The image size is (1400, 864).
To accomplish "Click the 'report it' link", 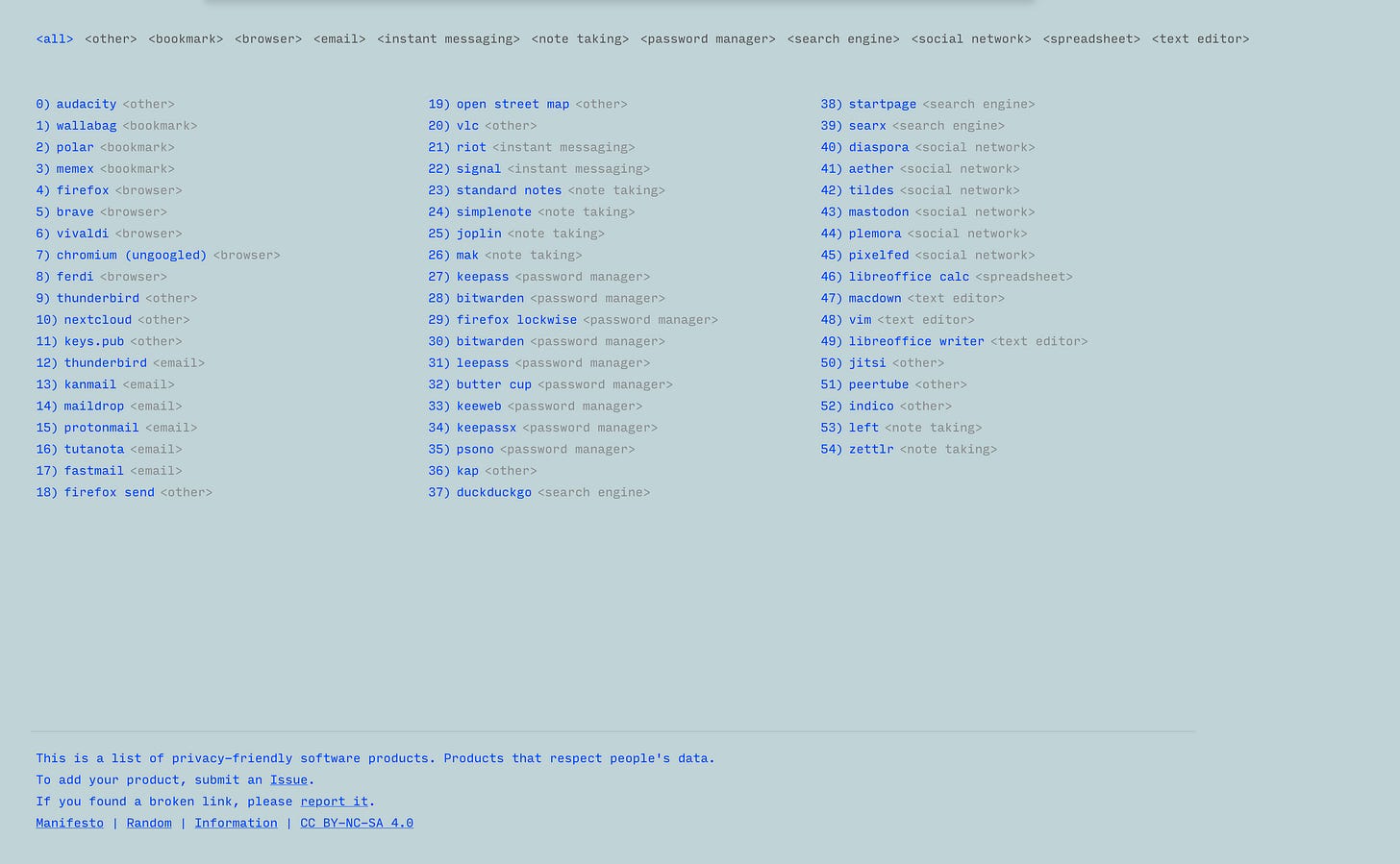I will tap(335, 802).
